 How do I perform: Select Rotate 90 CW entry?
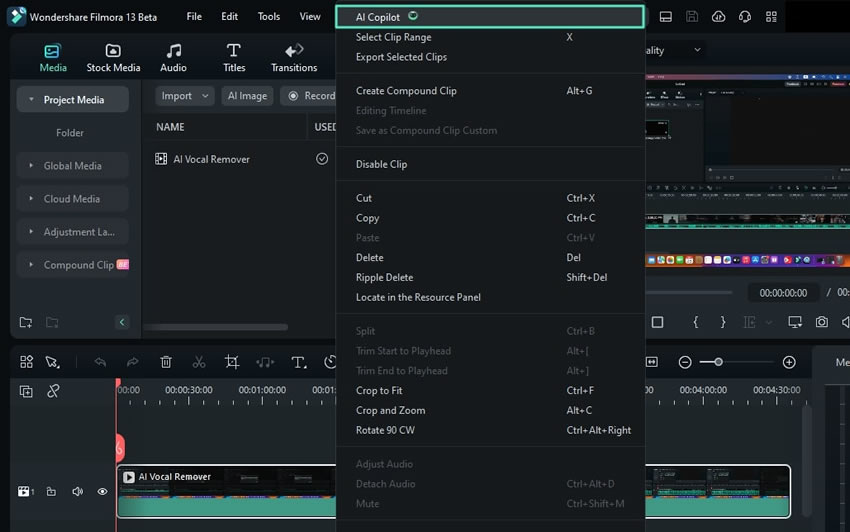490,430
